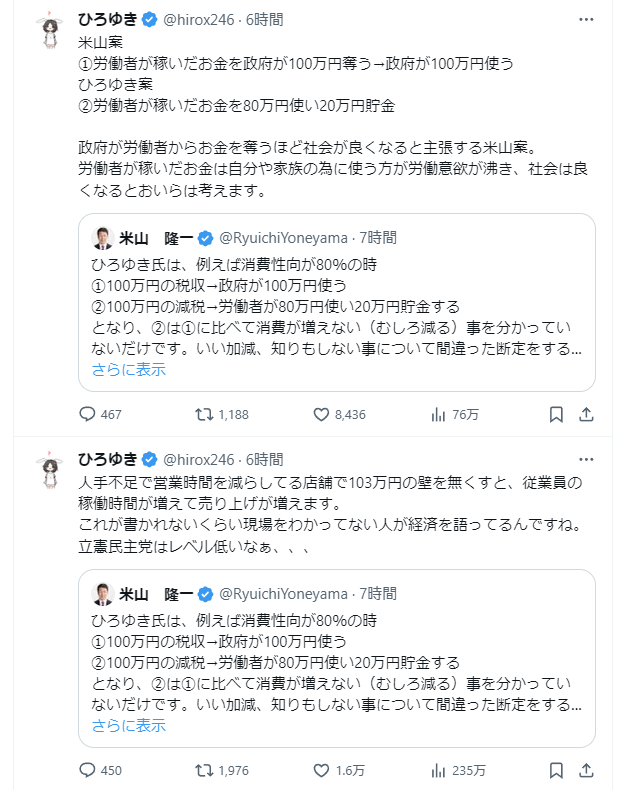Open the @hirox246 handle on the first tweet
621x790 pixels.
click(x=199, y=20)
